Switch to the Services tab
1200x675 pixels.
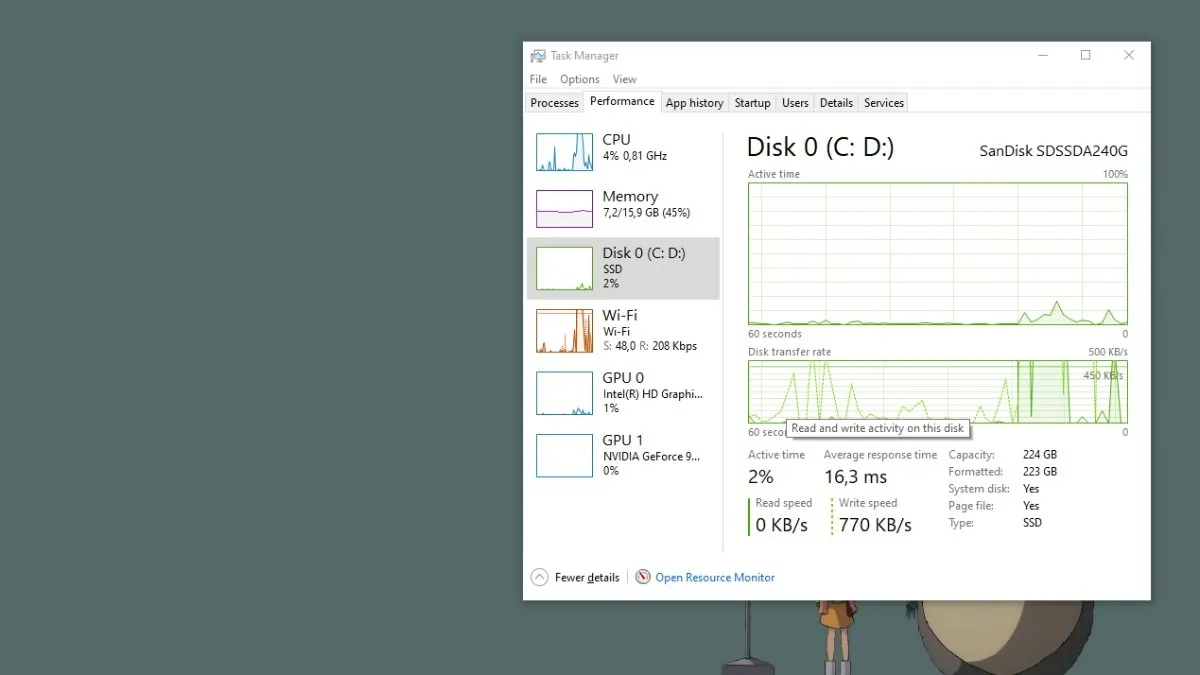(x=883, y=102)
